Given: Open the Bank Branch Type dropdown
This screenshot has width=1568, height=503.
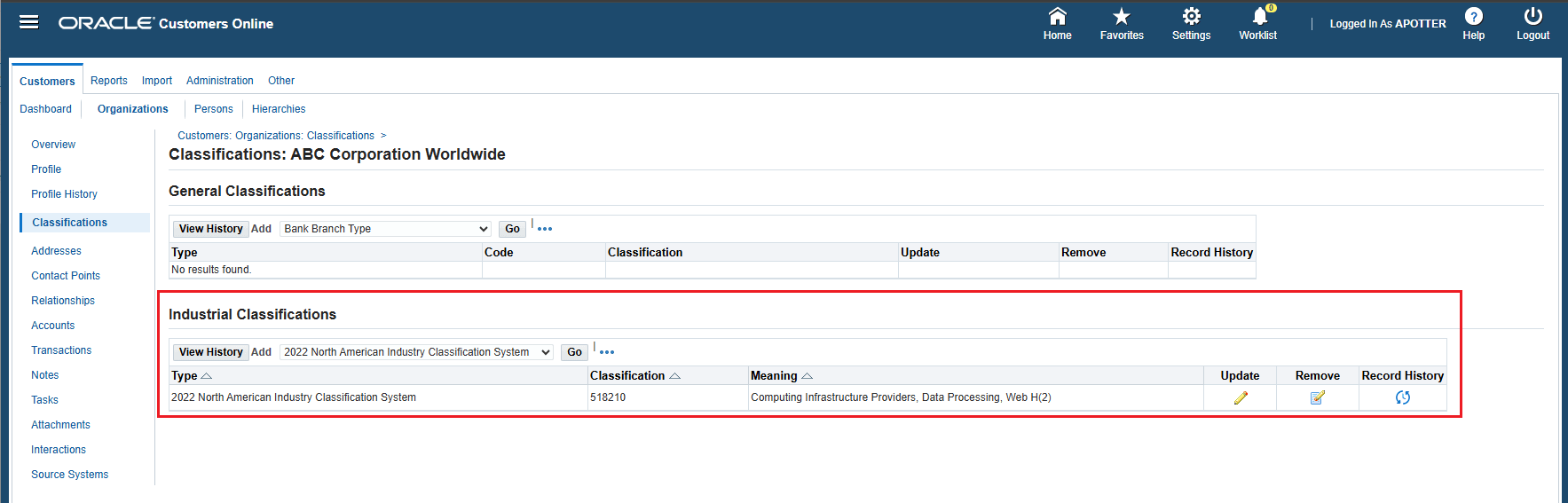Looking at the screenshot, I should click(x=386, y=229).
